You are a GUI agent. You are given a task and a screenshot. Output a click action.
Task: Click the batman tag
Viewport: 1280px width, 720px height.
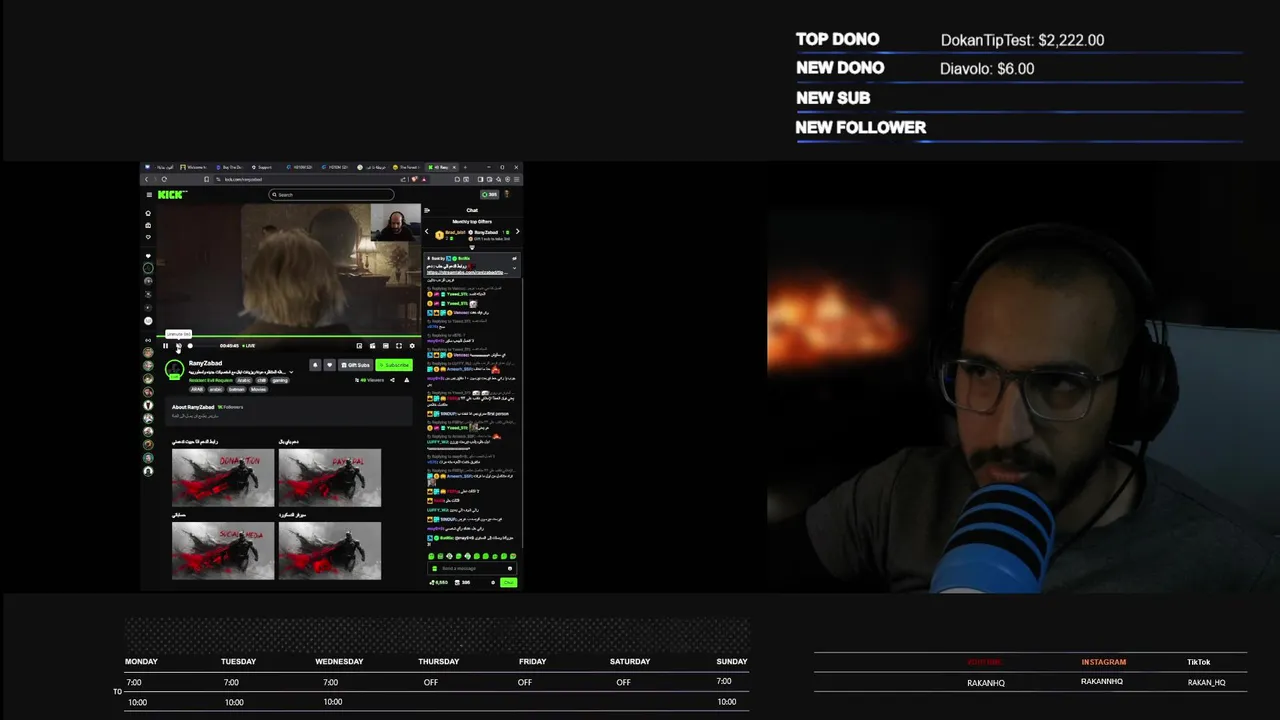[x=237, y=389]
